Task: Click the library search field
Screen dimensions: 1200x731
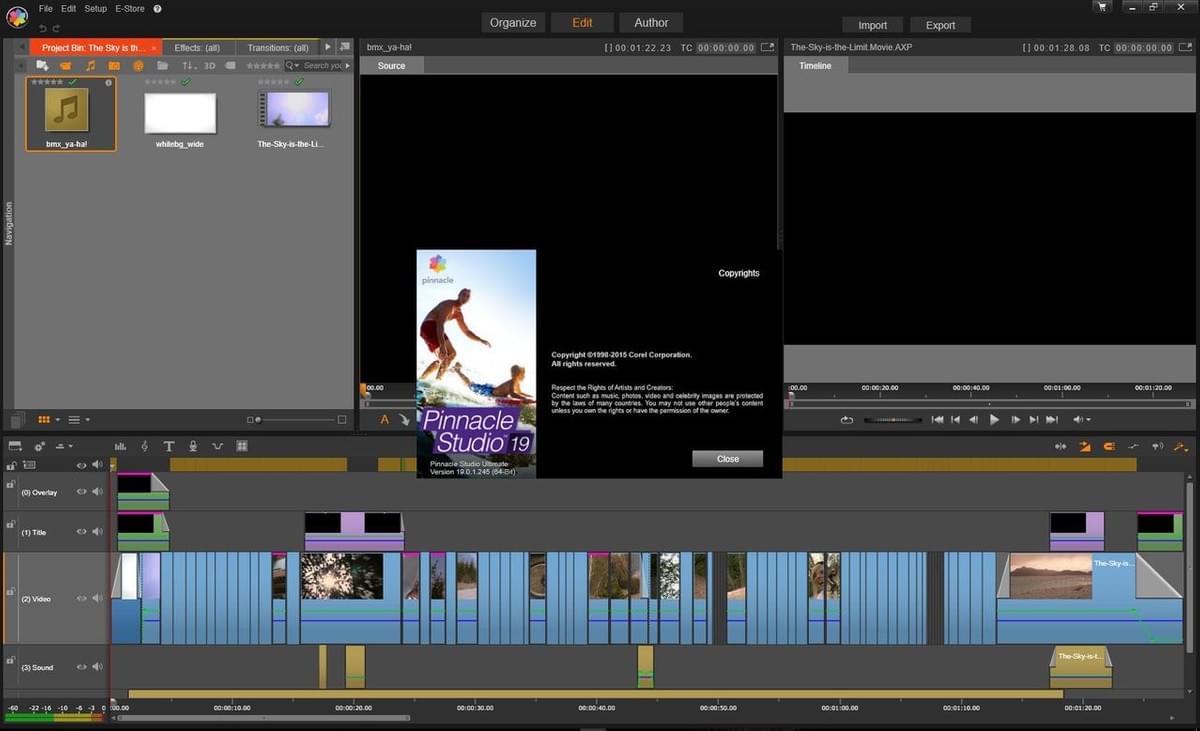Action: 322,66
